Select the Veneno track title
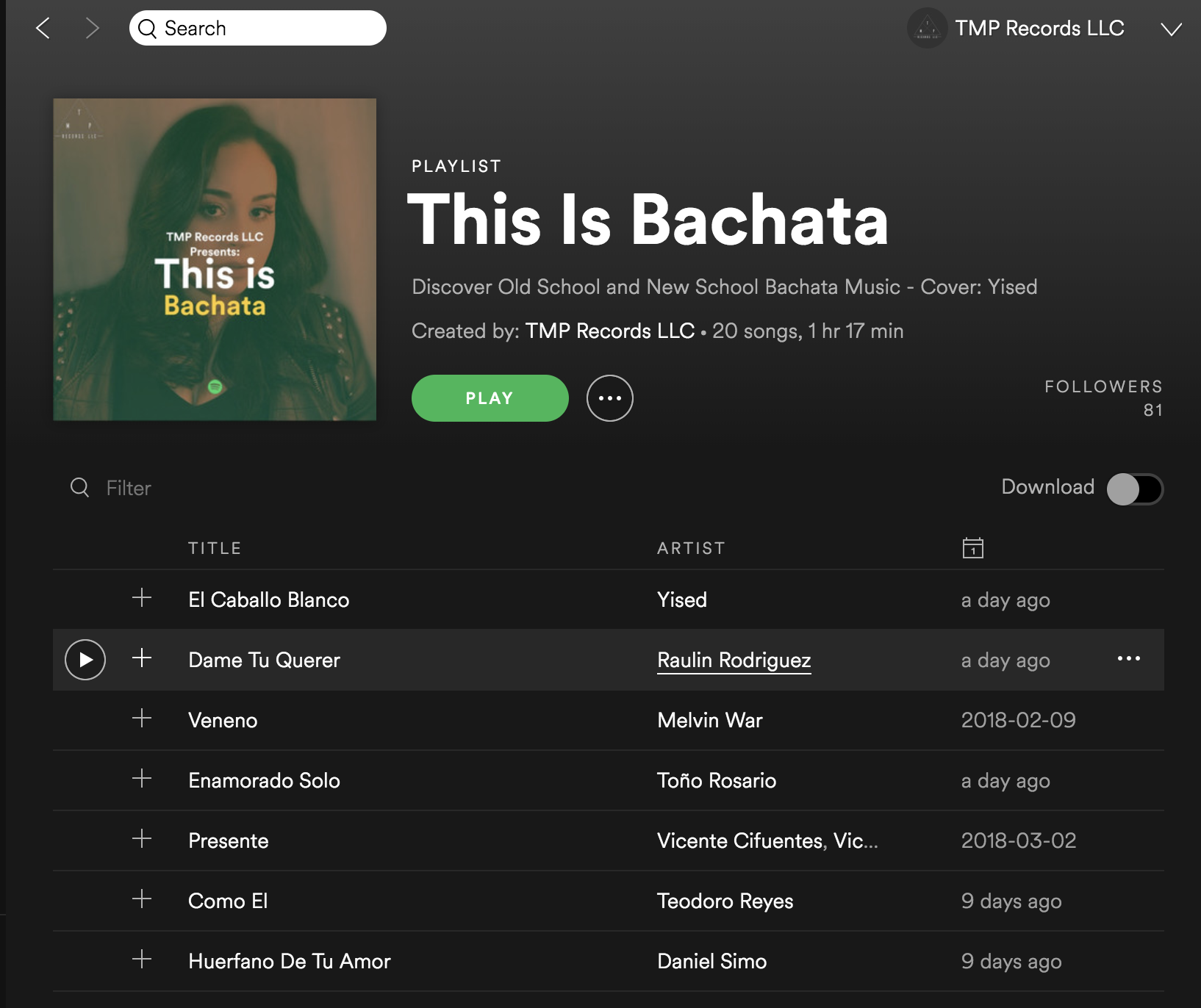Image resolution: width=1201 pixels, height=1008 pixels. pos(223,720)
